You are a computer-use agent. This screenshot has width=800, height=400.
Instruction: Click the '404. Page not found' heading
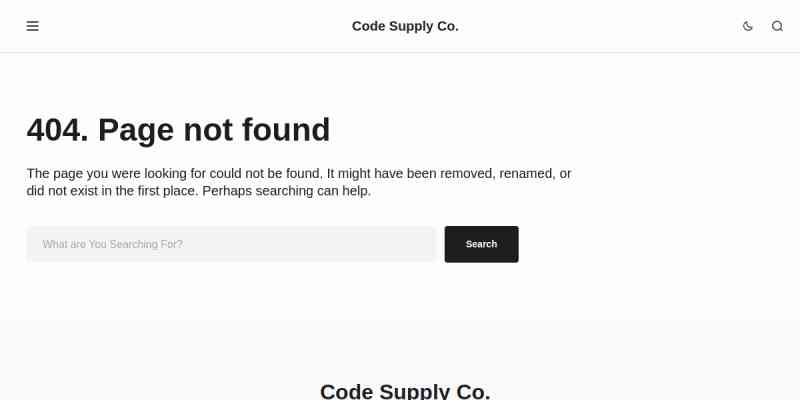click(178, 130)
